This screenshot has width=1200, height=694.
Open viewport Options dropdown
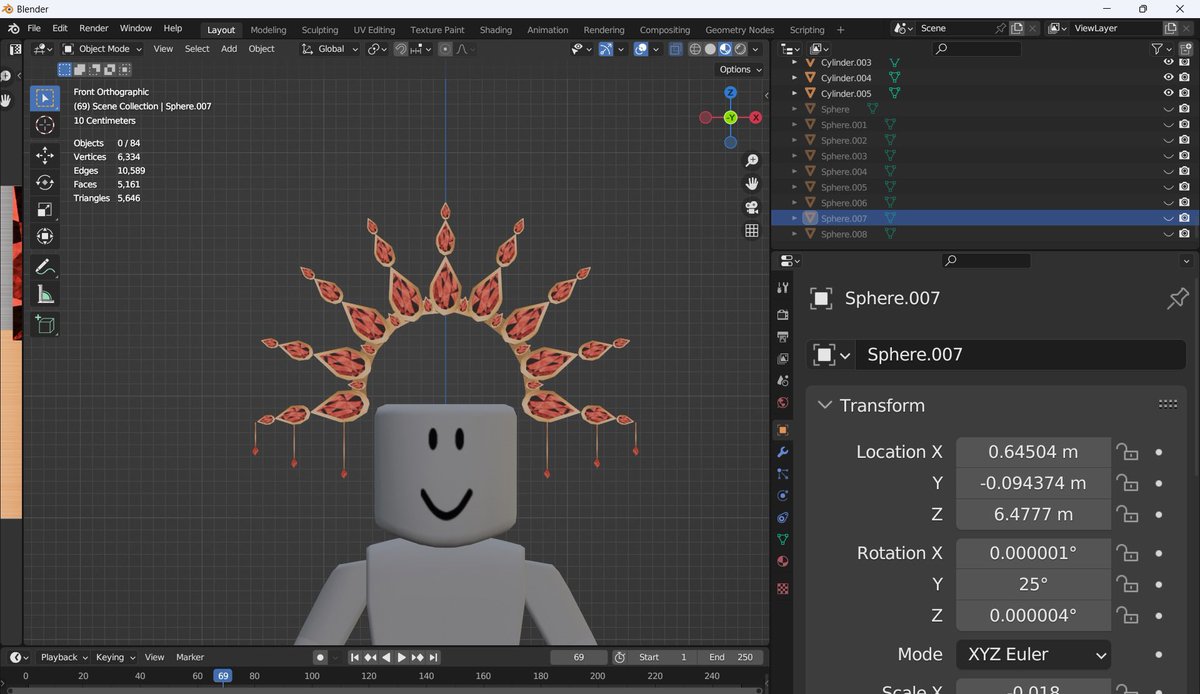pyautogui.click(x=740, y=70)
